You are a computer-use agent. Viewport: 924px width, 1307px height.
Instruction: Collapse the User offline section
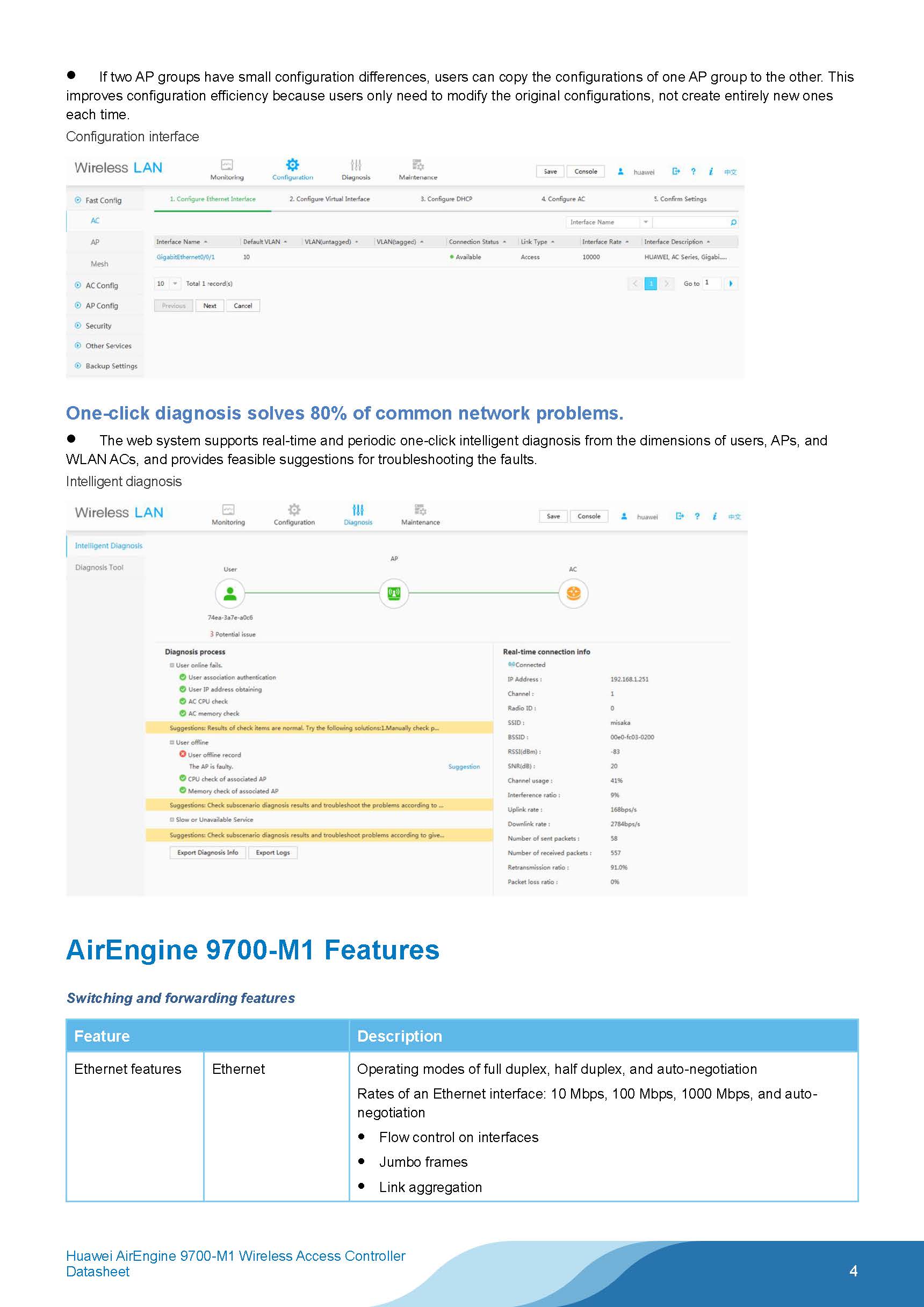(x=171, y=743)
